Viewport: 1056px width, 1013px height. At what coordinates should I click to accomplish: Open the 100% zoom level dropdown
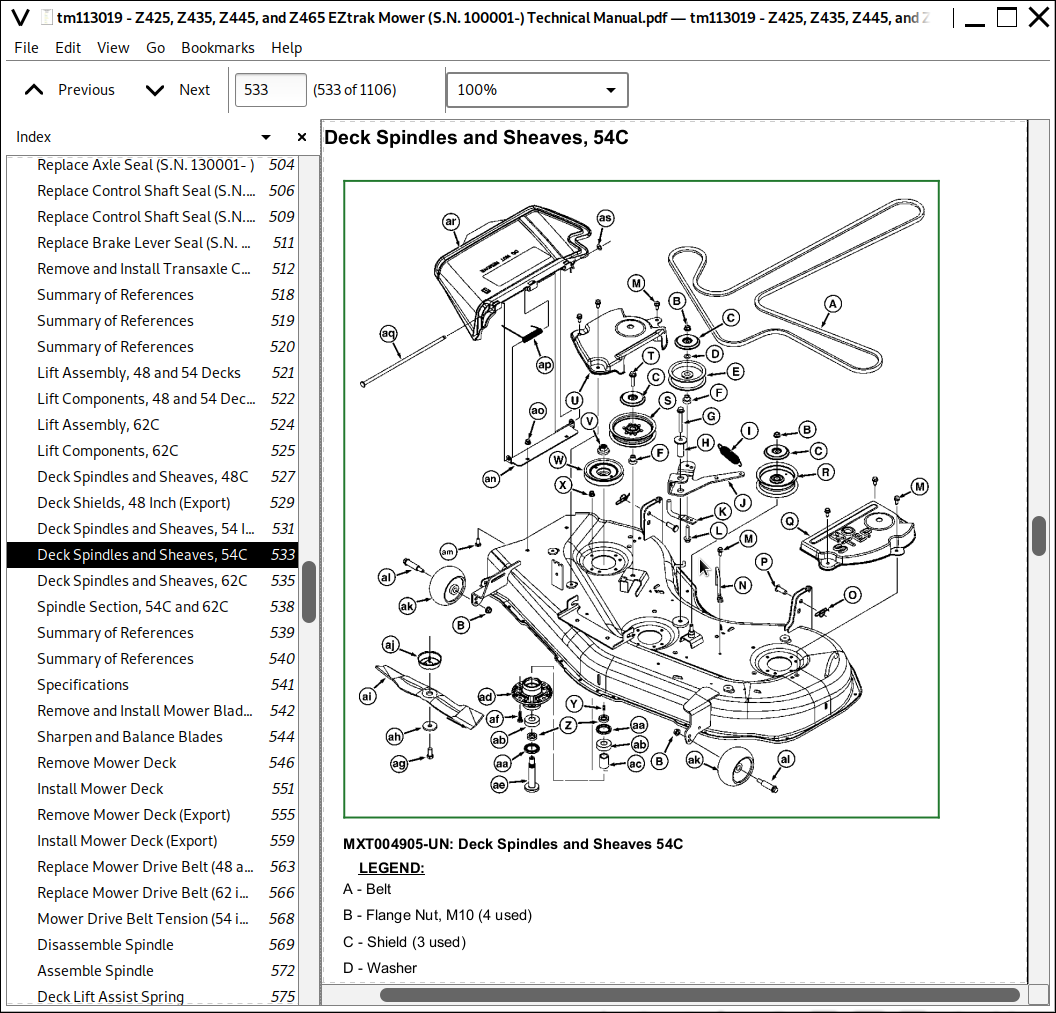[x=537, y=90]
